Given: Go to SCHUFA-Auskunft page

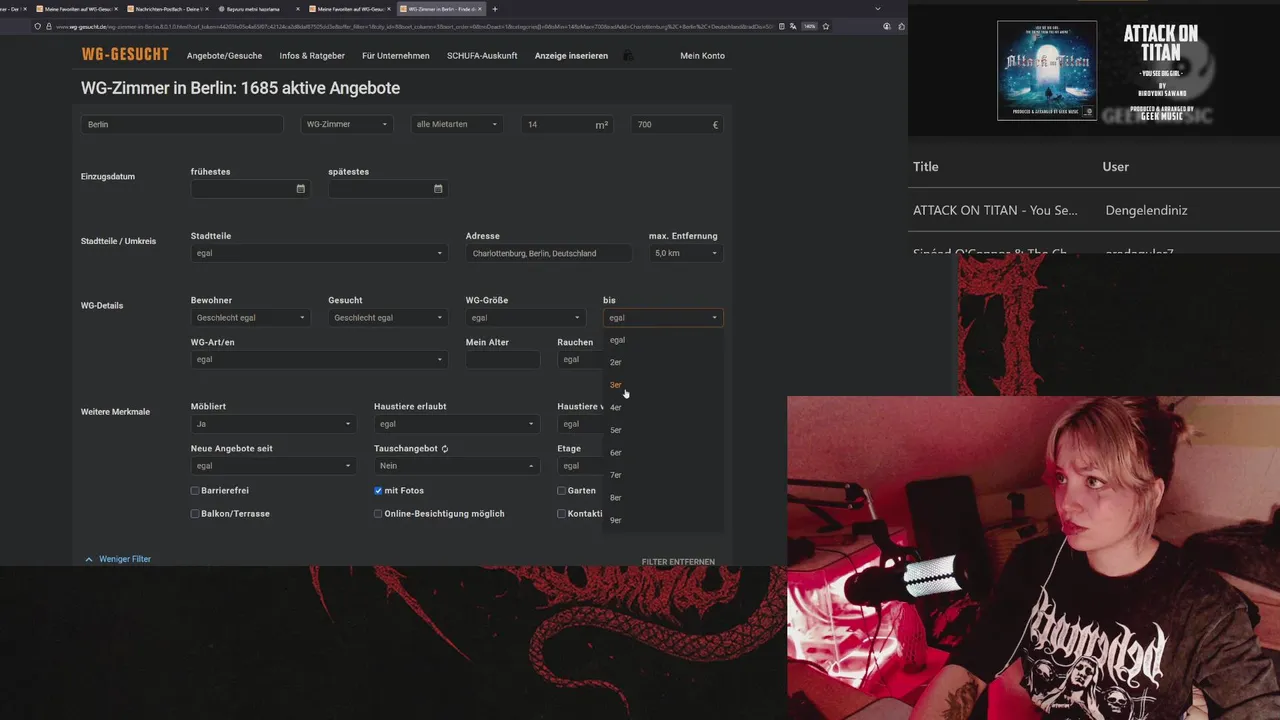Looking at the screenshot, I should coord(482,56).
